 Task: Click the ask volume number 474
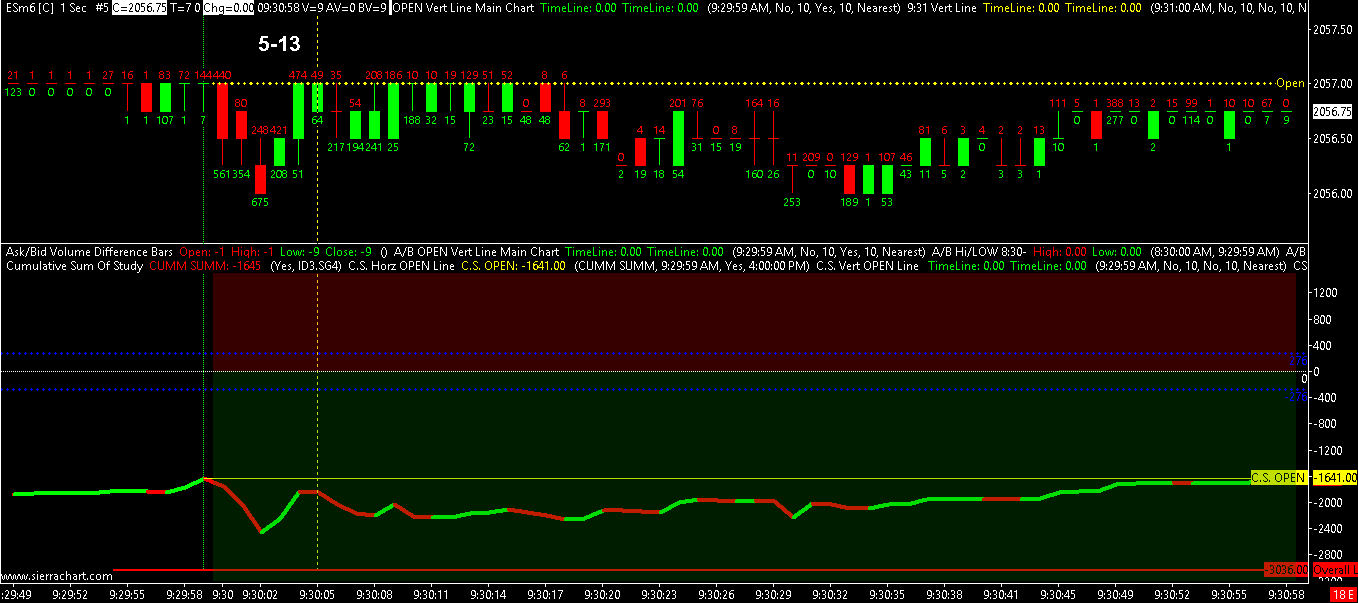[x=298, y=75]
